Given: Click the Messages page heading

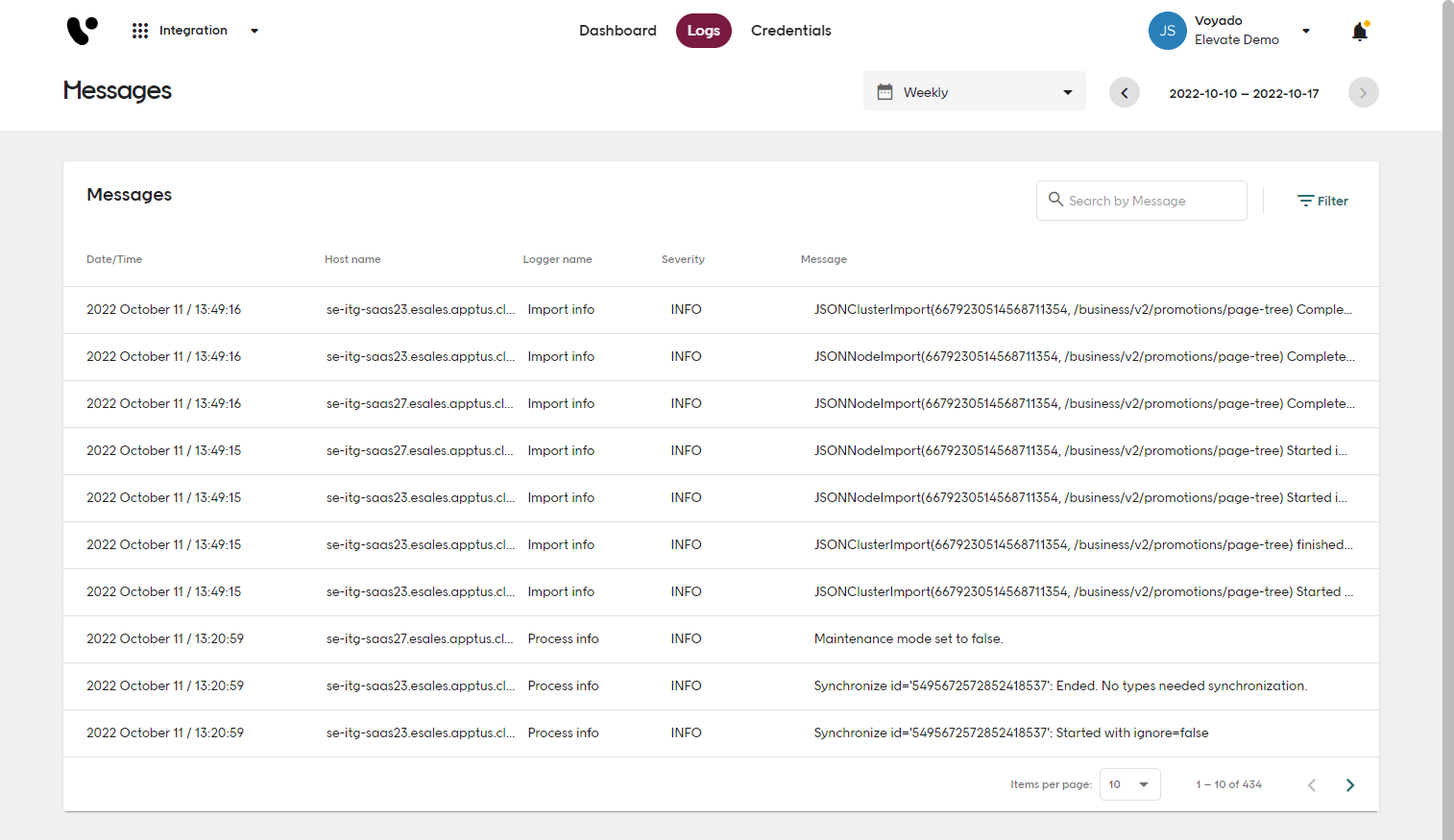Looking at the screenshot, I should (117, 90).
